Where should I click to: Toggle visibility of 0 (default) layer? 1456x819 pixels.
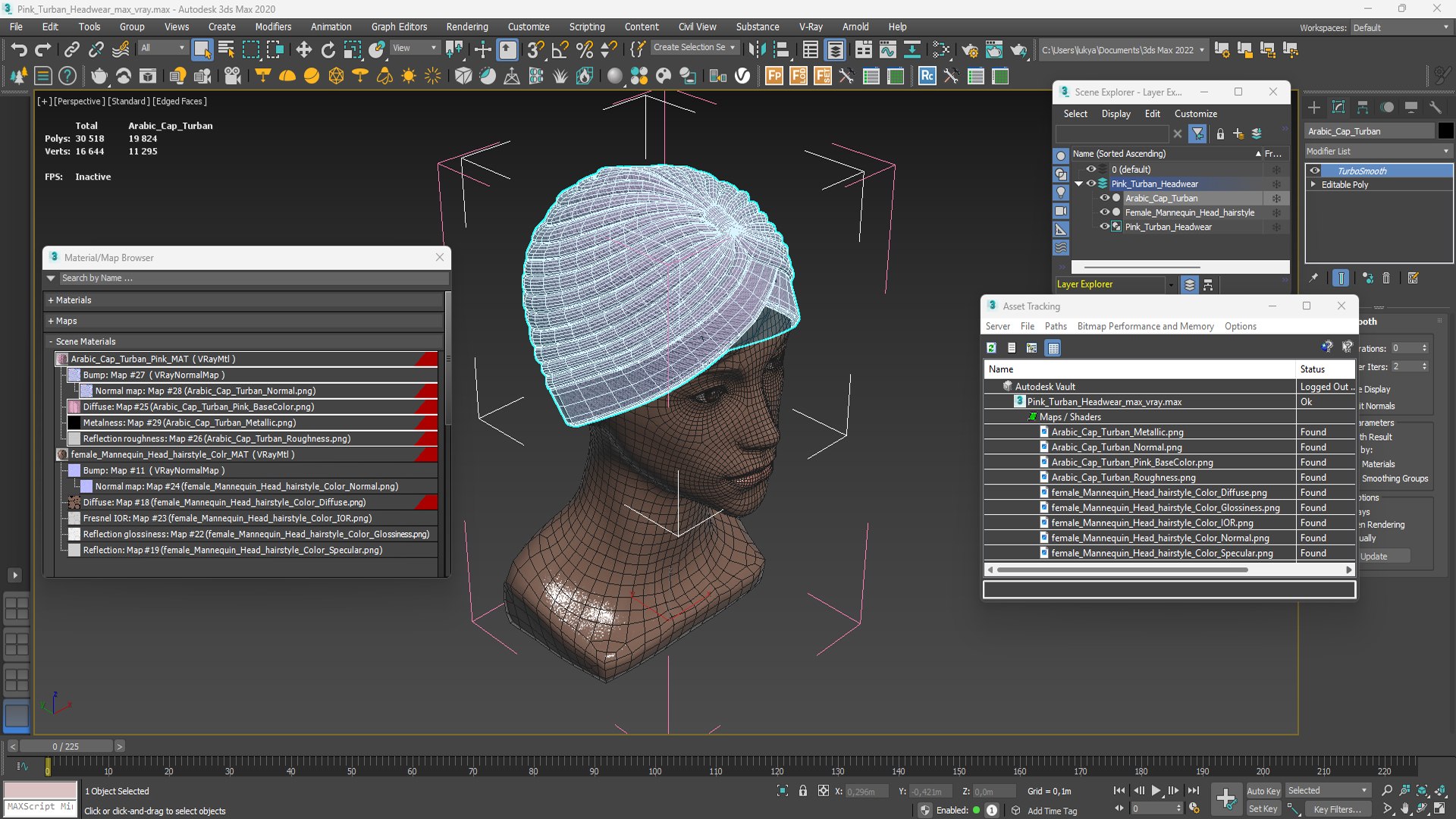click(x=1090, y=169)
